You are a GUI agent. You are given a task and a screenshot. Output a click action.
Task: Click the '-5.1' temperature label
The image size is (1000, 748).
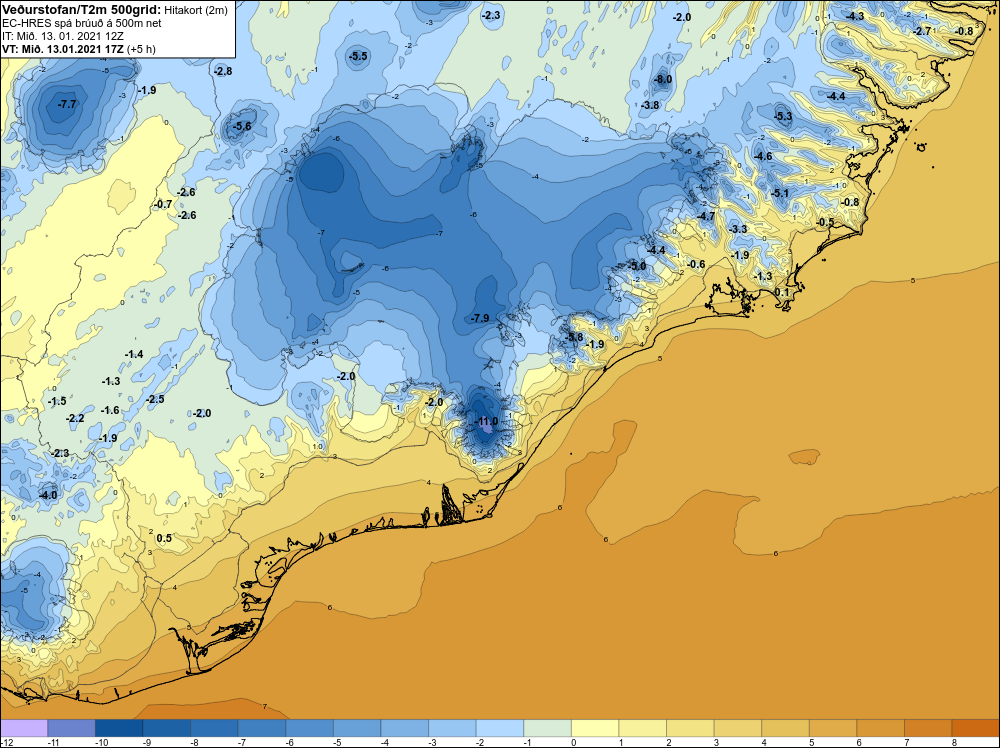pos(780,193)
